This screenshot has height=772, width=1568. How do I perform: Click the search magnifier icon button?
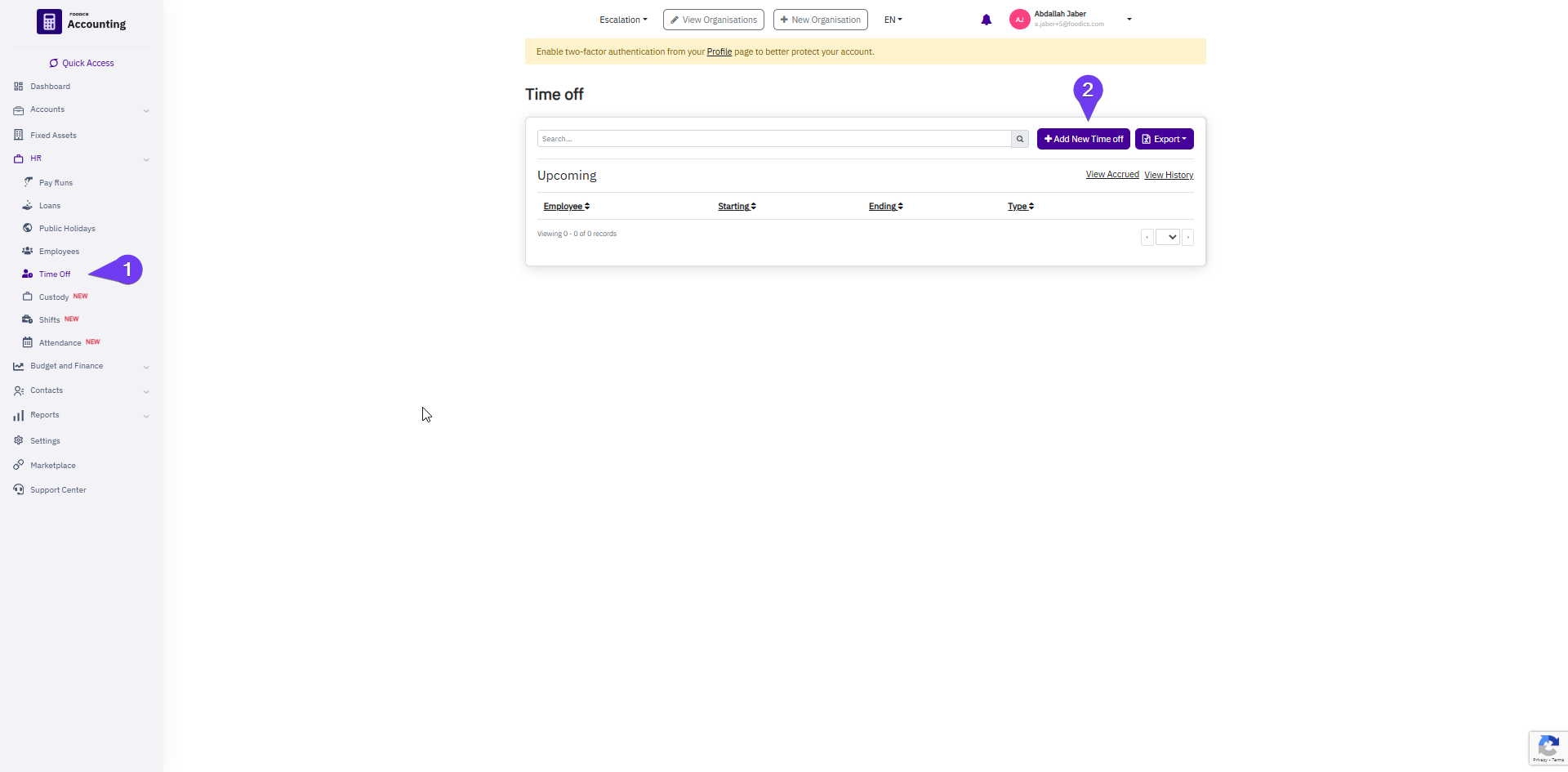(1019, 139)
